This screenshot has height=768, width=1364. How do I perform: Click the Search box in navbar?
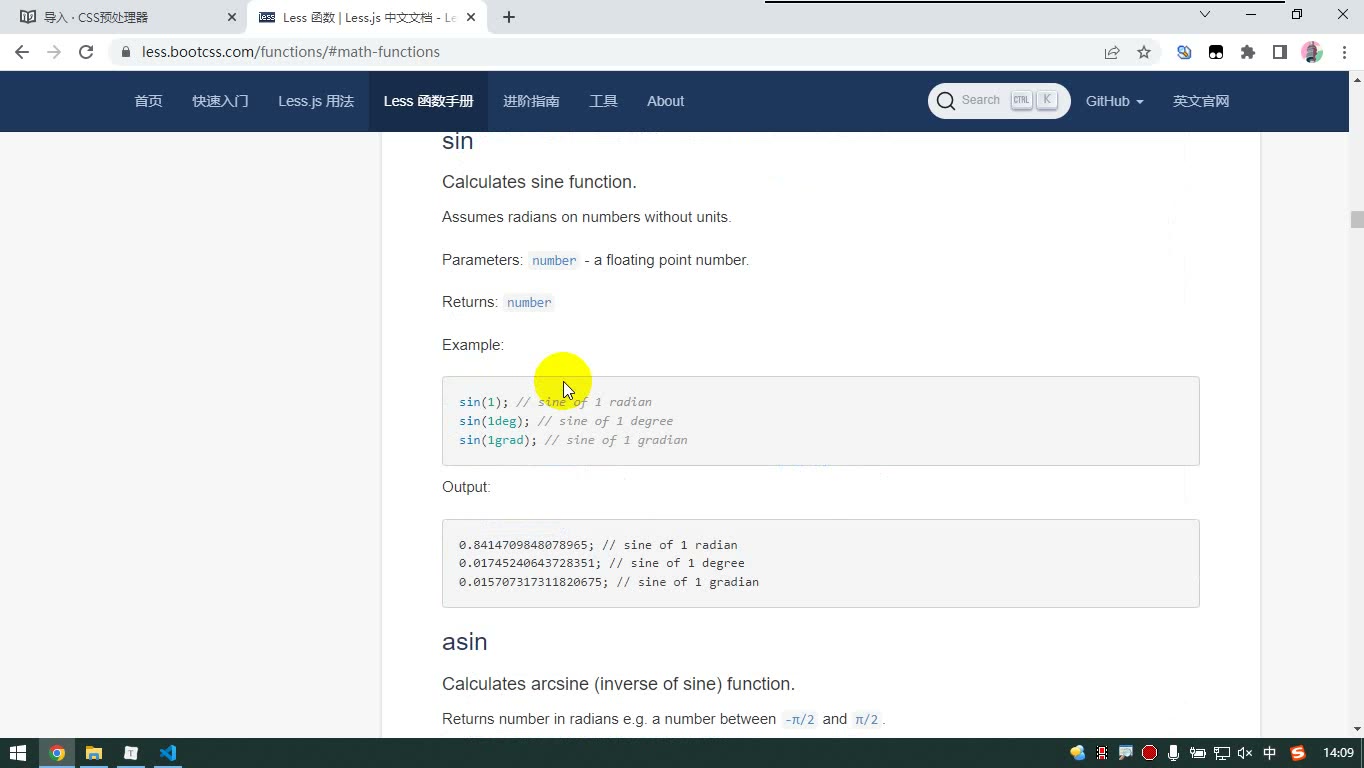pyautogui.click(x=999, y=101)
